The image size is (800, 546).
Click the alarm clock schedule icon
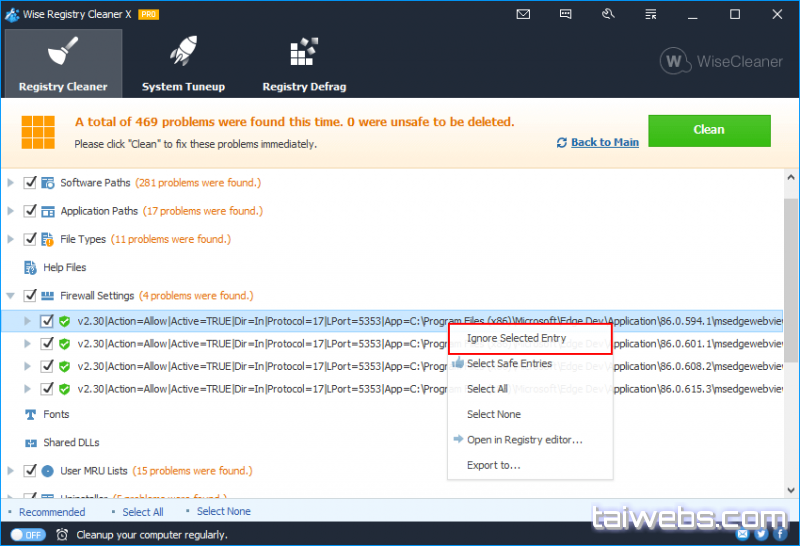point(62,535)
